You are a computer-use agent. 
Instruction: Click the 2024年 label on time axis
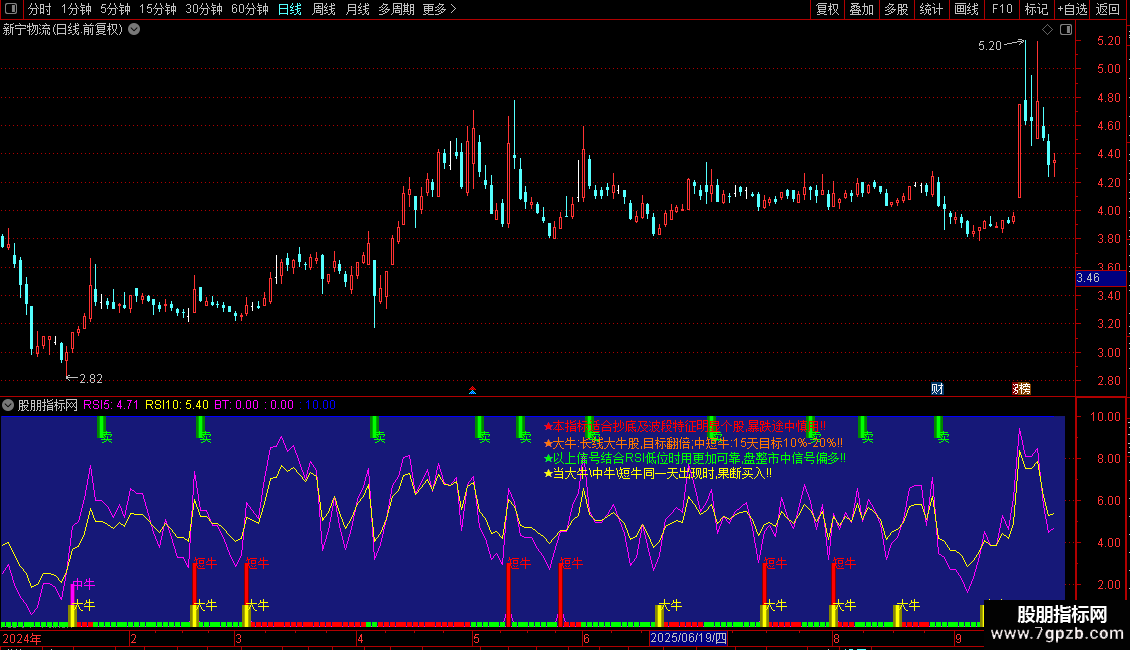[x=22, y=638]
